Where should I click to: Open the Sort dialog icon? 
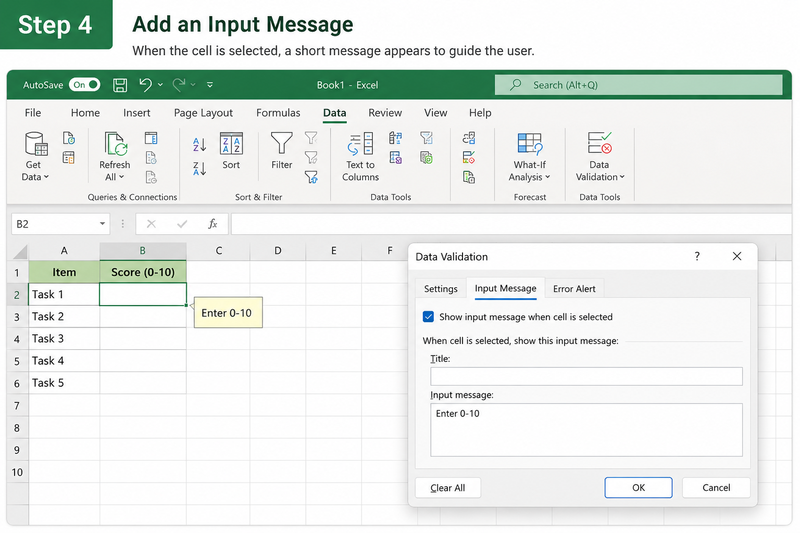pos(231,143)
